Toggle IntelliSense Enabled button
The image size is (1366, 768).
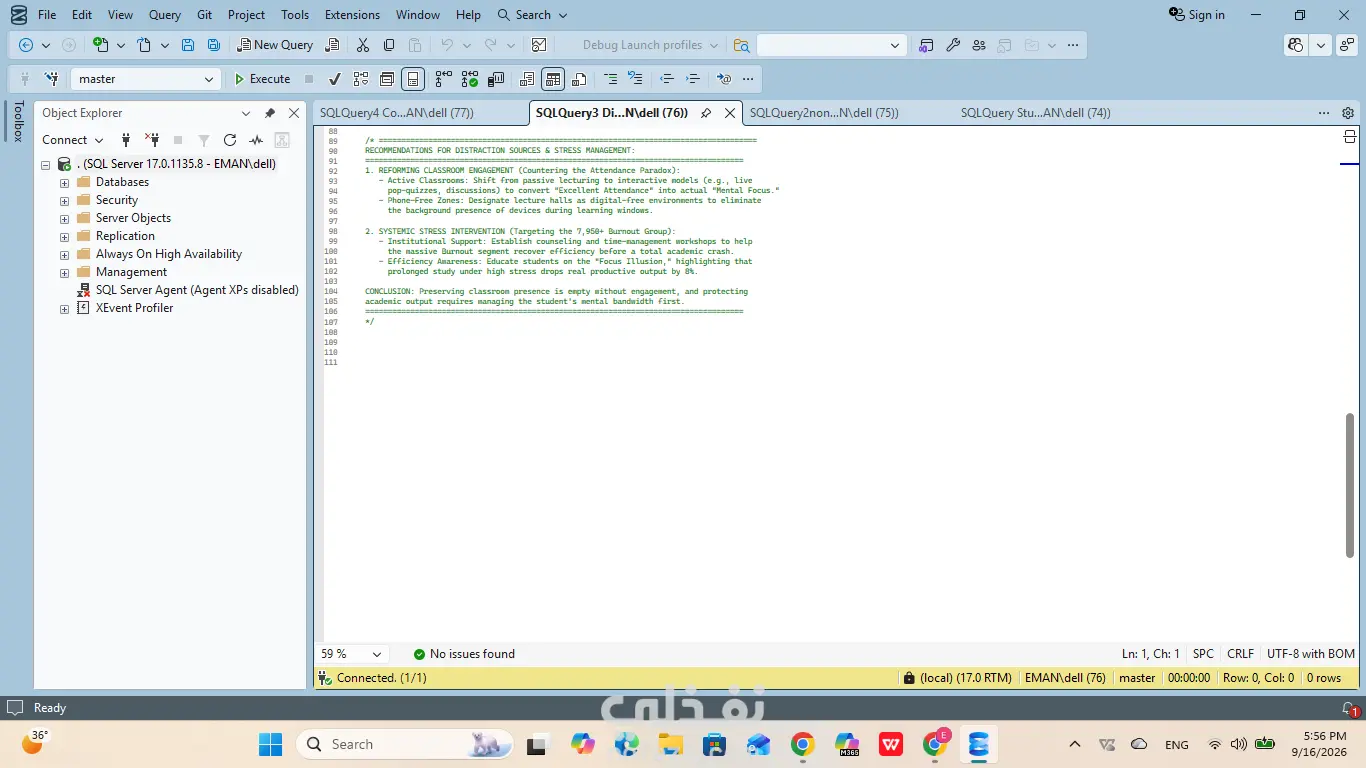(x=413, y=79)
